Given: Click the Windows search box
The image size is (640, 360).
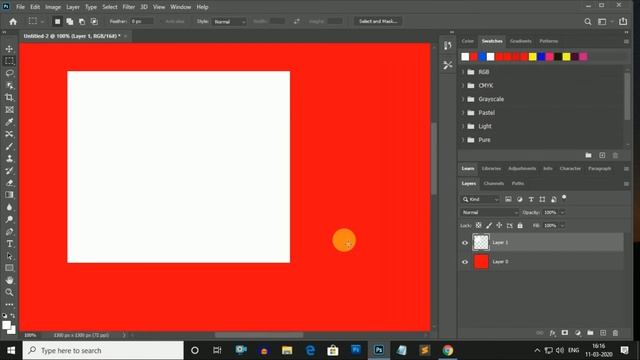Looking at the screenshot, I should pos(103,350).
